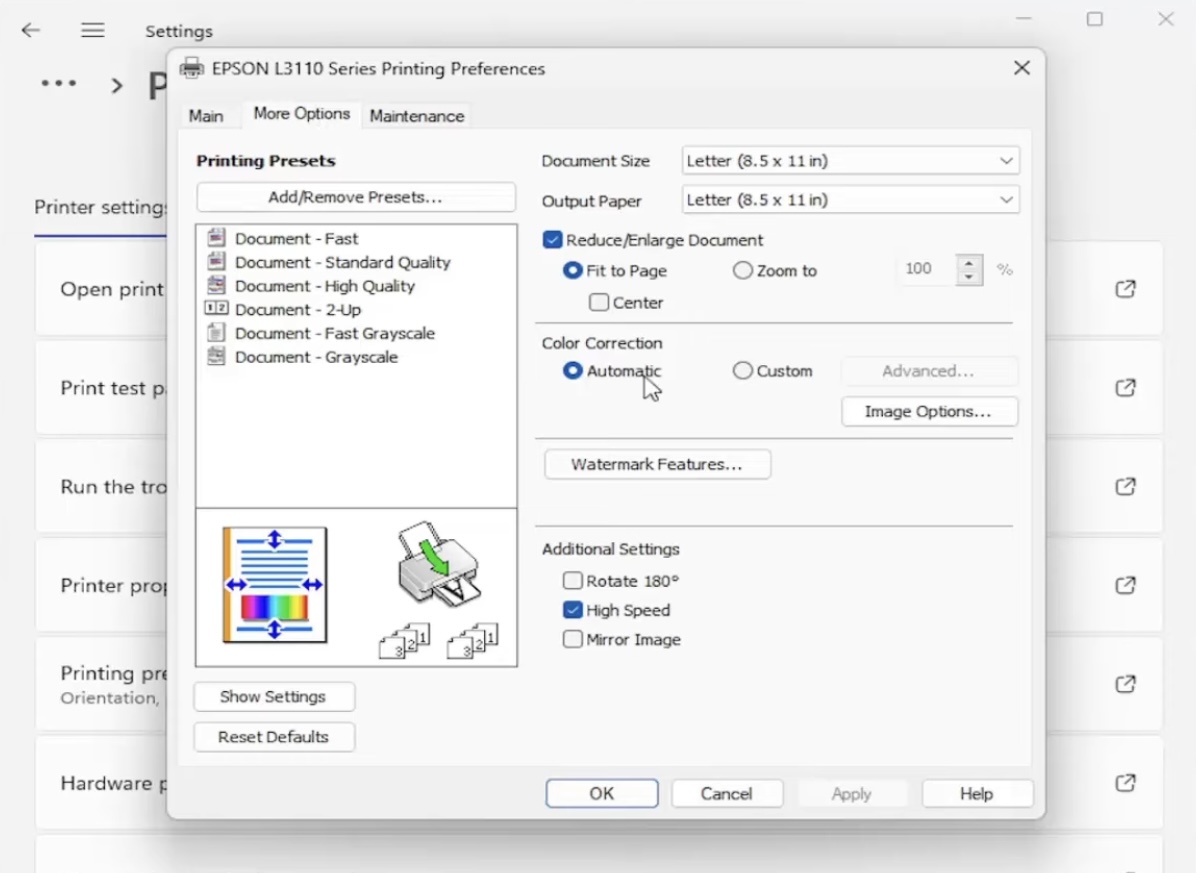Click the Document - 2-Up preset icon
Image resolution: width=1196 pixels, height=873 pixels.
click(217, 309)
